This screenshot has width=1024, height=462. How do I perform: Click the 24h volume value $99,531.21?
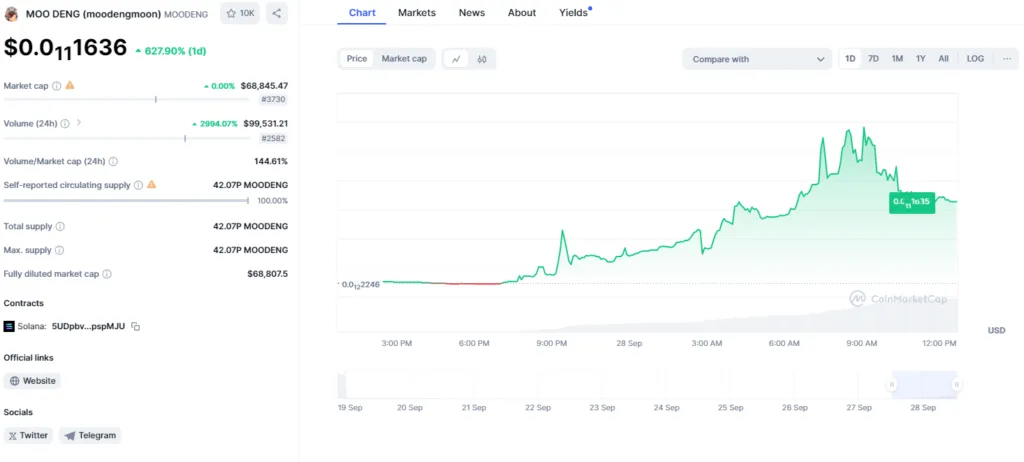point(266,124)
